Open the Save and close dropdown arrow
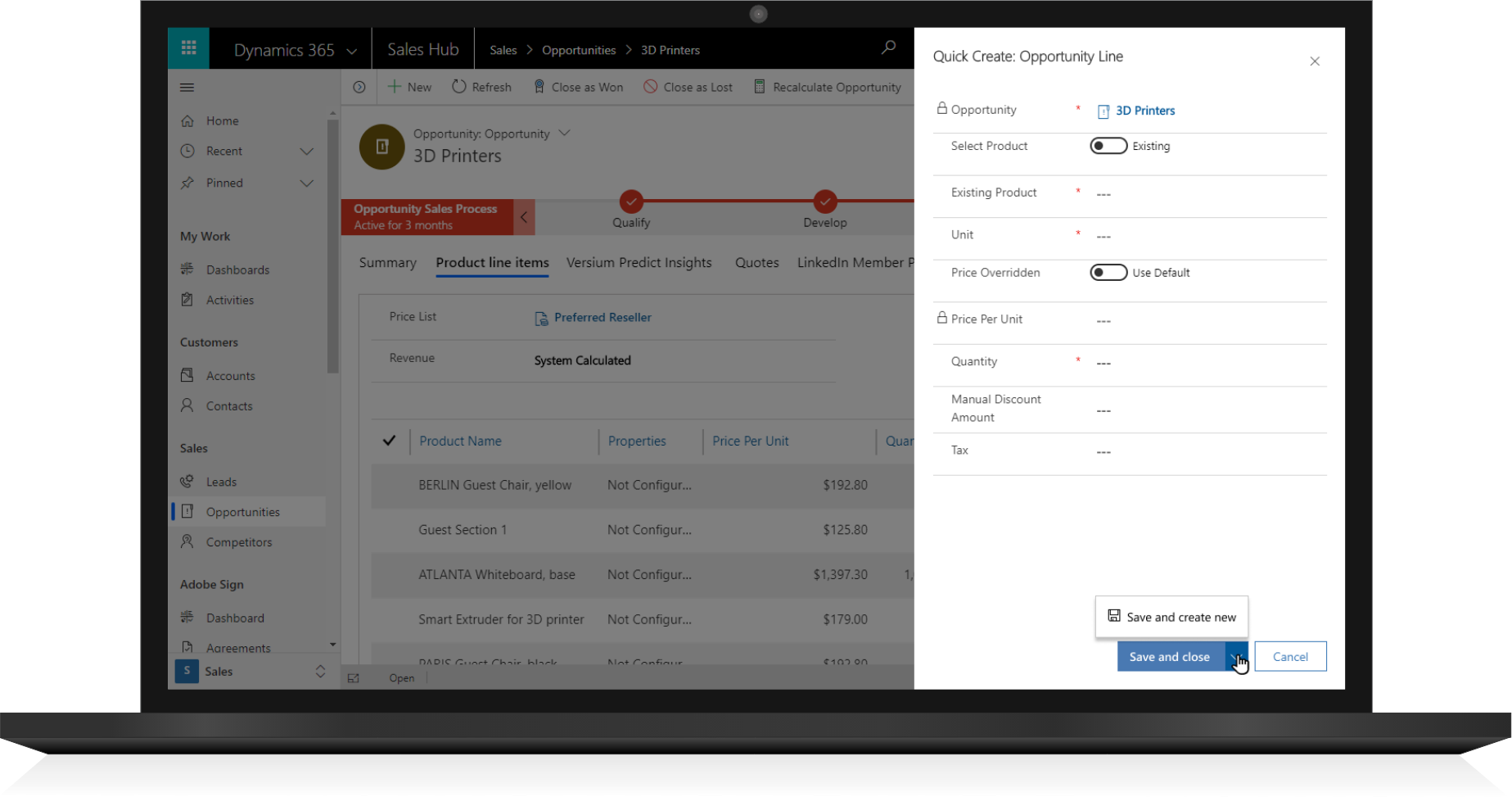This screenshot has height=797, width=1512. pyautogui.click(x=1237, y=656)
